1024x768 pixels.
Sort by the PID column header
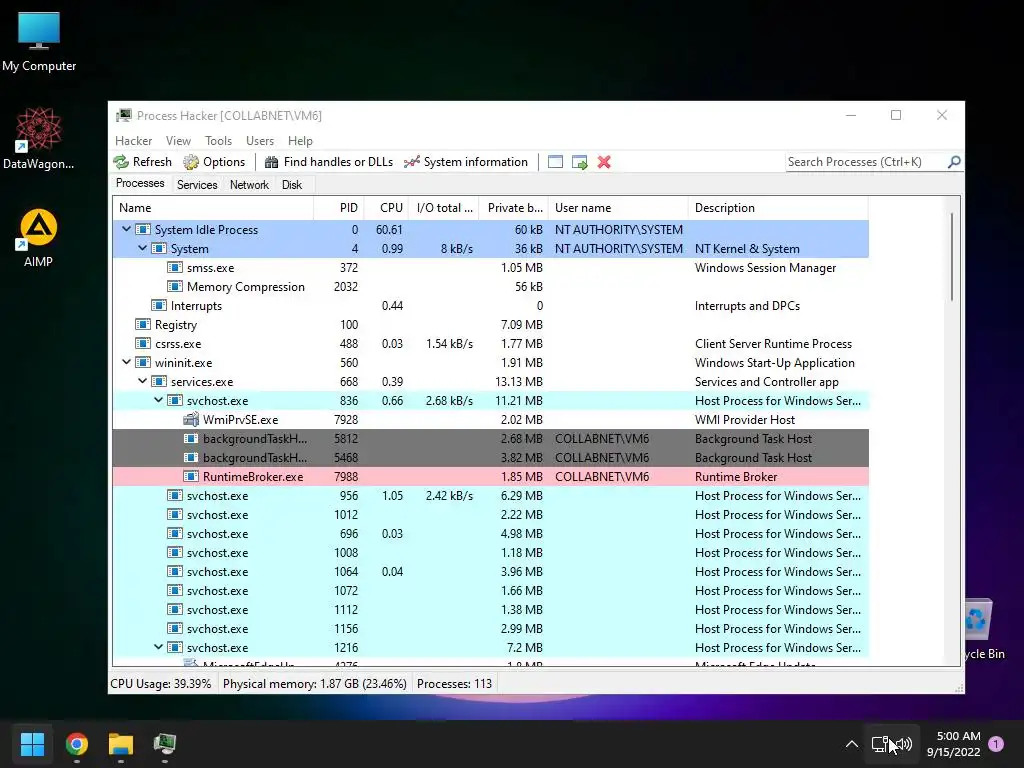click(339, 208)
